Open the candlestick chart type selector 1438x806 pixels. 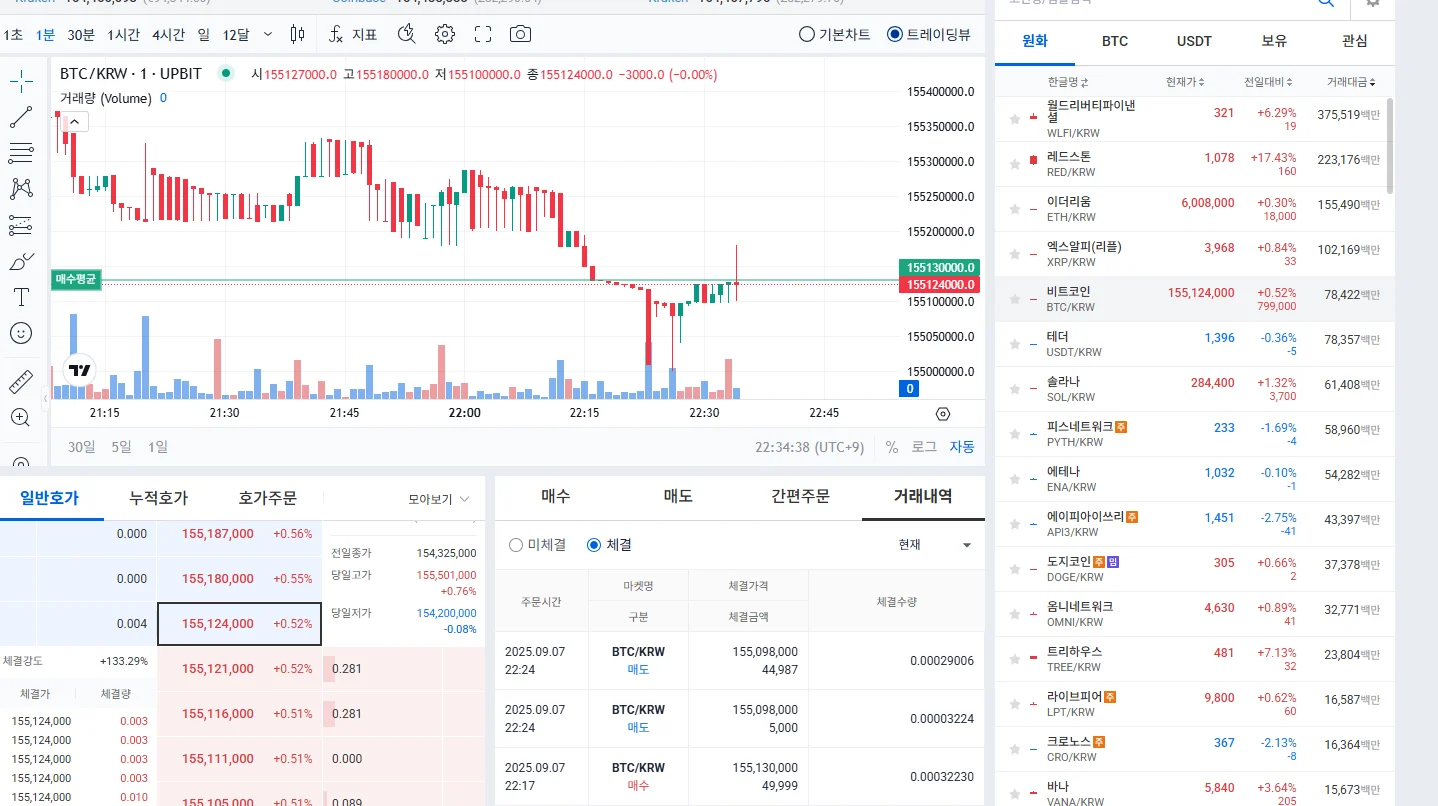pos(297,34)
